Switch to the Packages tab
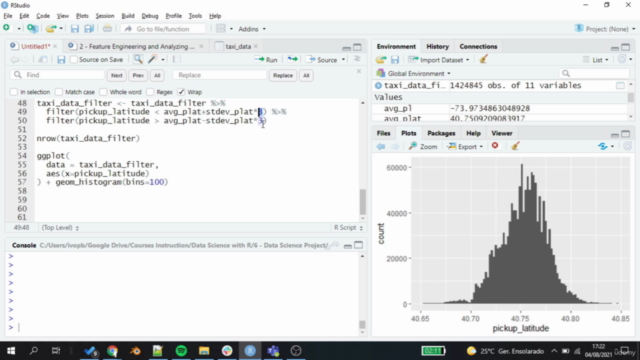640x360 pixels. click(441, 133)
